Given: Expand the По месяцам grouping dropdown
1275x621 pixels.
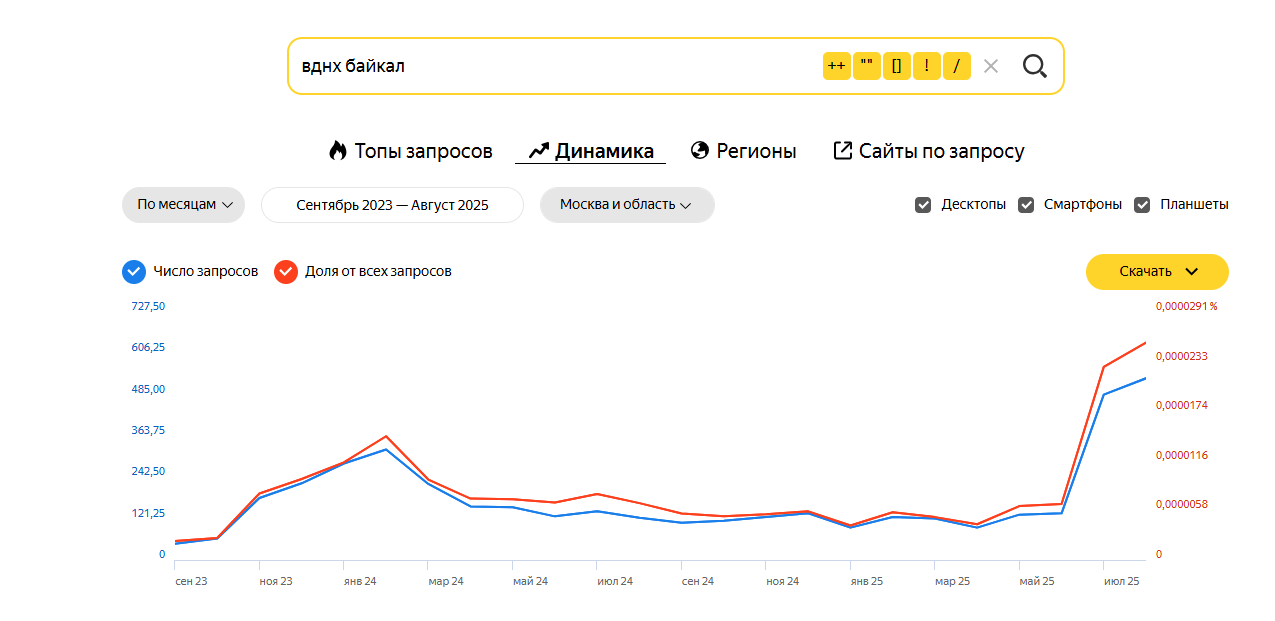Looking at the screenshot, I should coord(183,204).
